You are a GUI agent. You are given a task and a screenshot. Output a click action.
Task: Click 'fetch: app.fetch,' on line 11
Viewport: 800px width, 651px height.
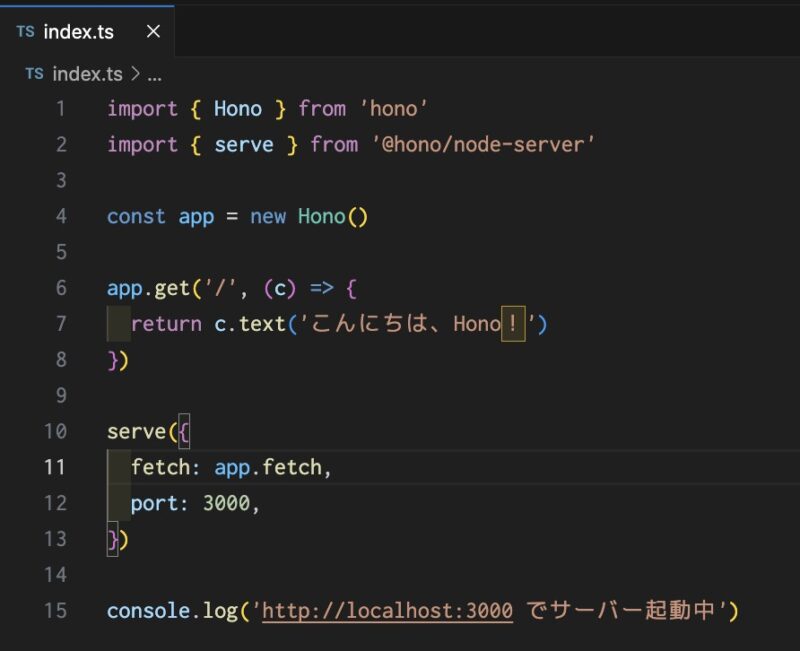pyautogui.click(x=231, y=467)
